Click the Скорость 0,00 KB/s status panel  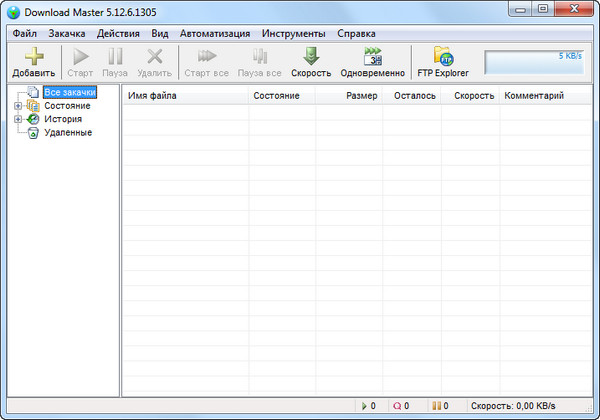click(512, 406)
